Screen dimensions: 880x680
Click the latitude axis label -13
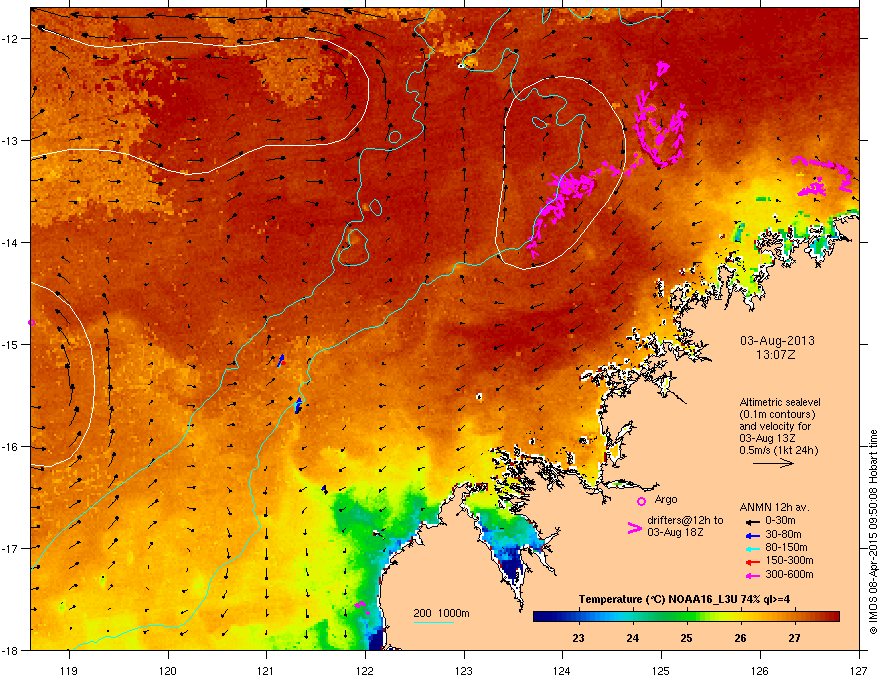point(10,141)
